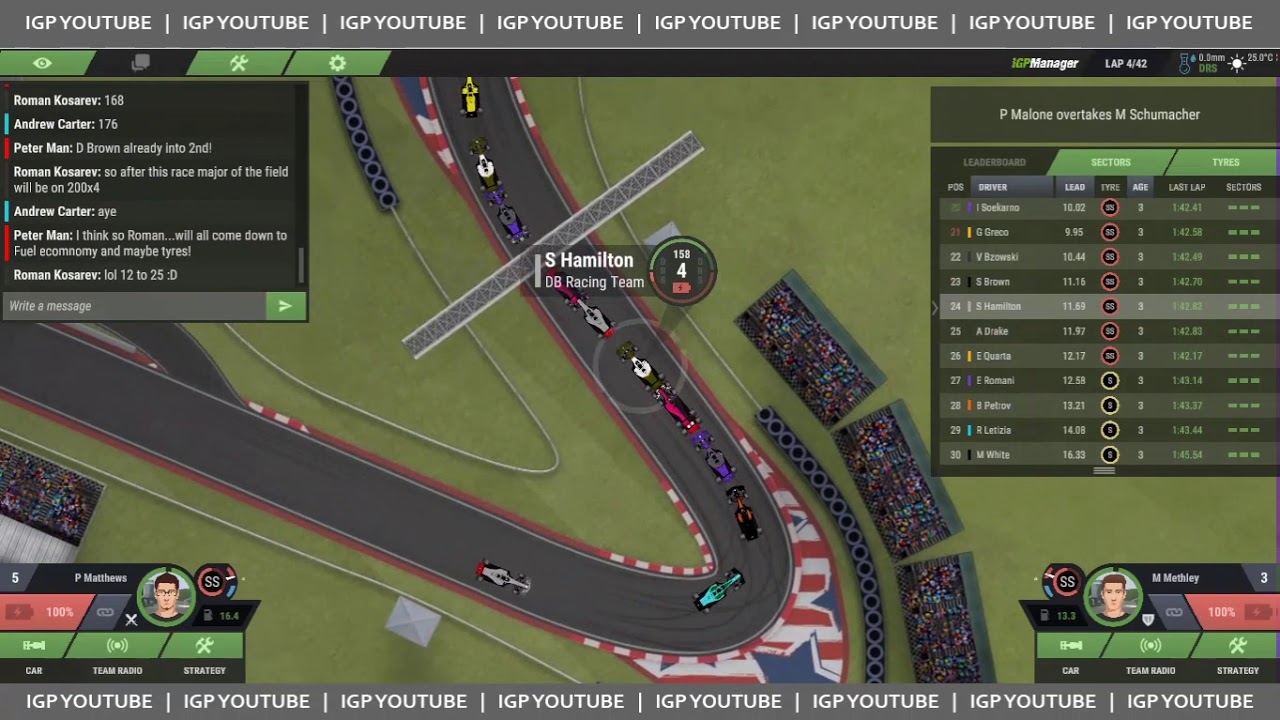Click P Matthews driver portrait
This screenshot has height=720, width=1280.
coord(166,596)
